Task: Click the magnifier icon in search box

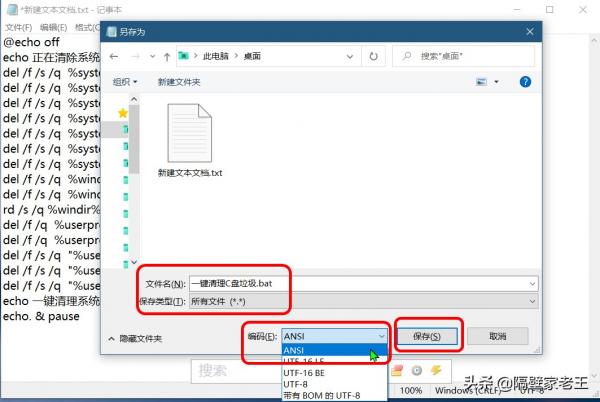Action: 407,56
